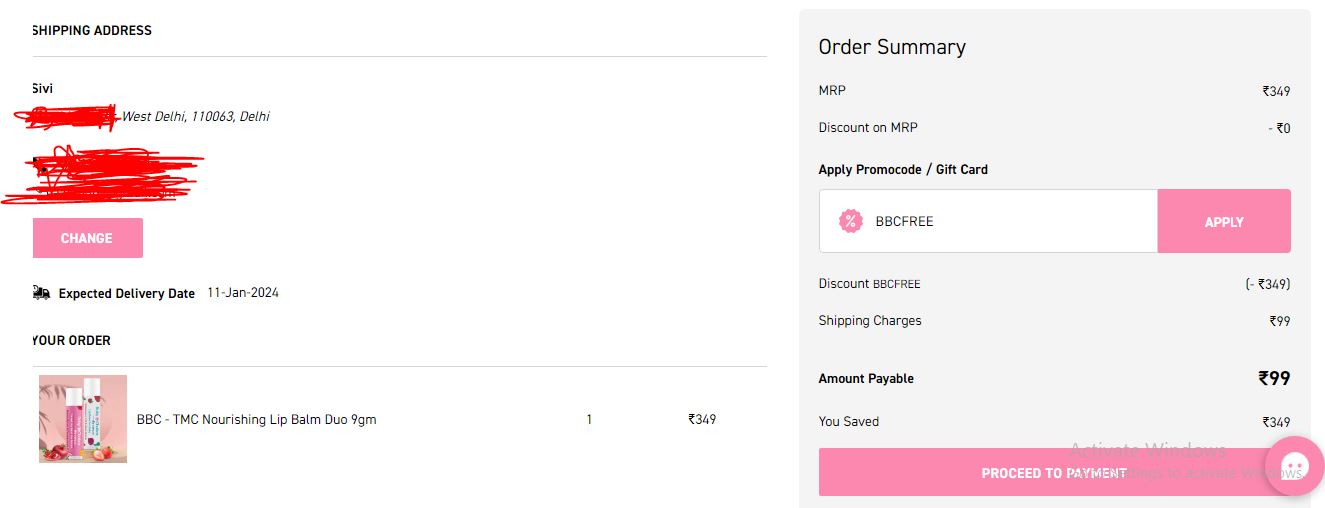Focus the promocode input field
Screen dimensions: 1325x508
click(x=1010, y=221)
